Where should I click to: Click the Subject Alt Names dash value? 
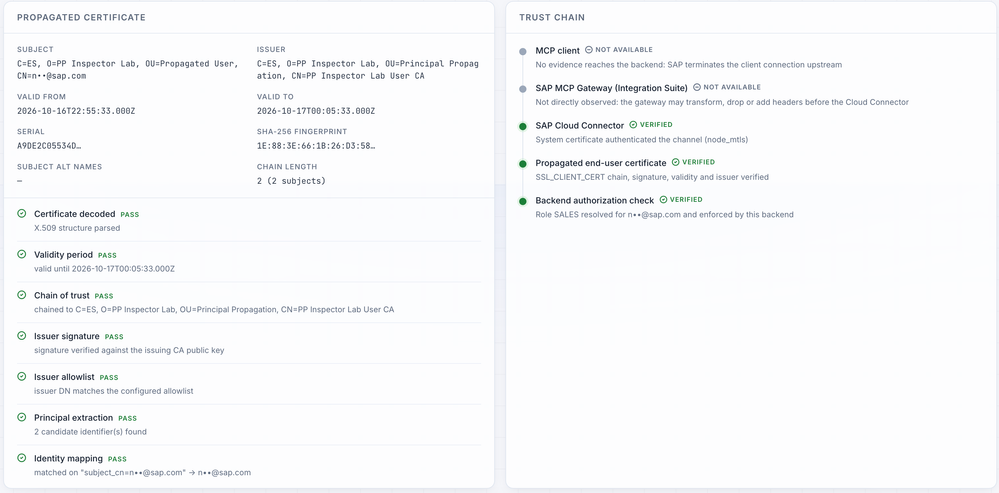[x=20, y=181]
